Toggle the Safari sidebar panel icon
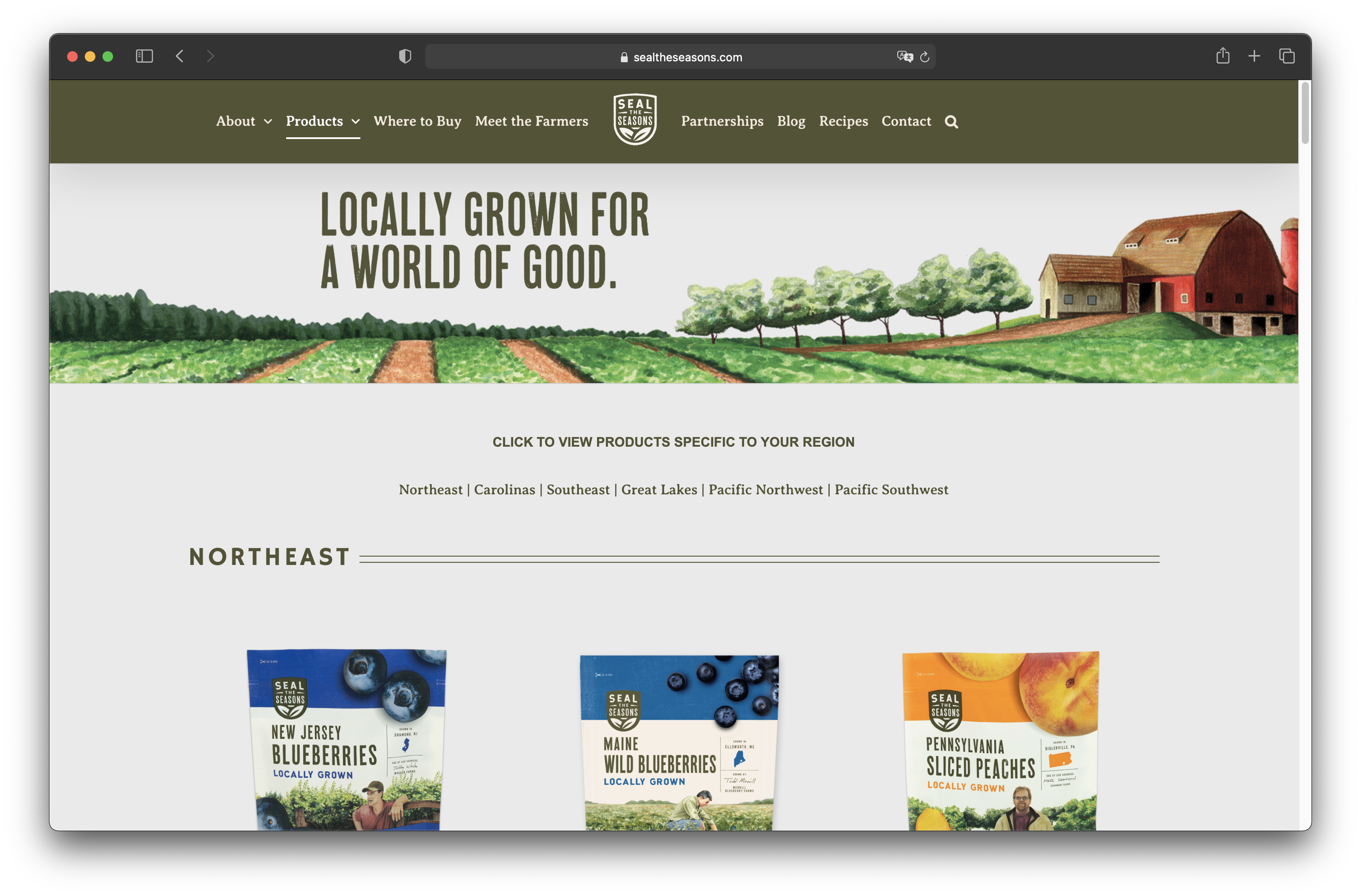 [144, 56]
